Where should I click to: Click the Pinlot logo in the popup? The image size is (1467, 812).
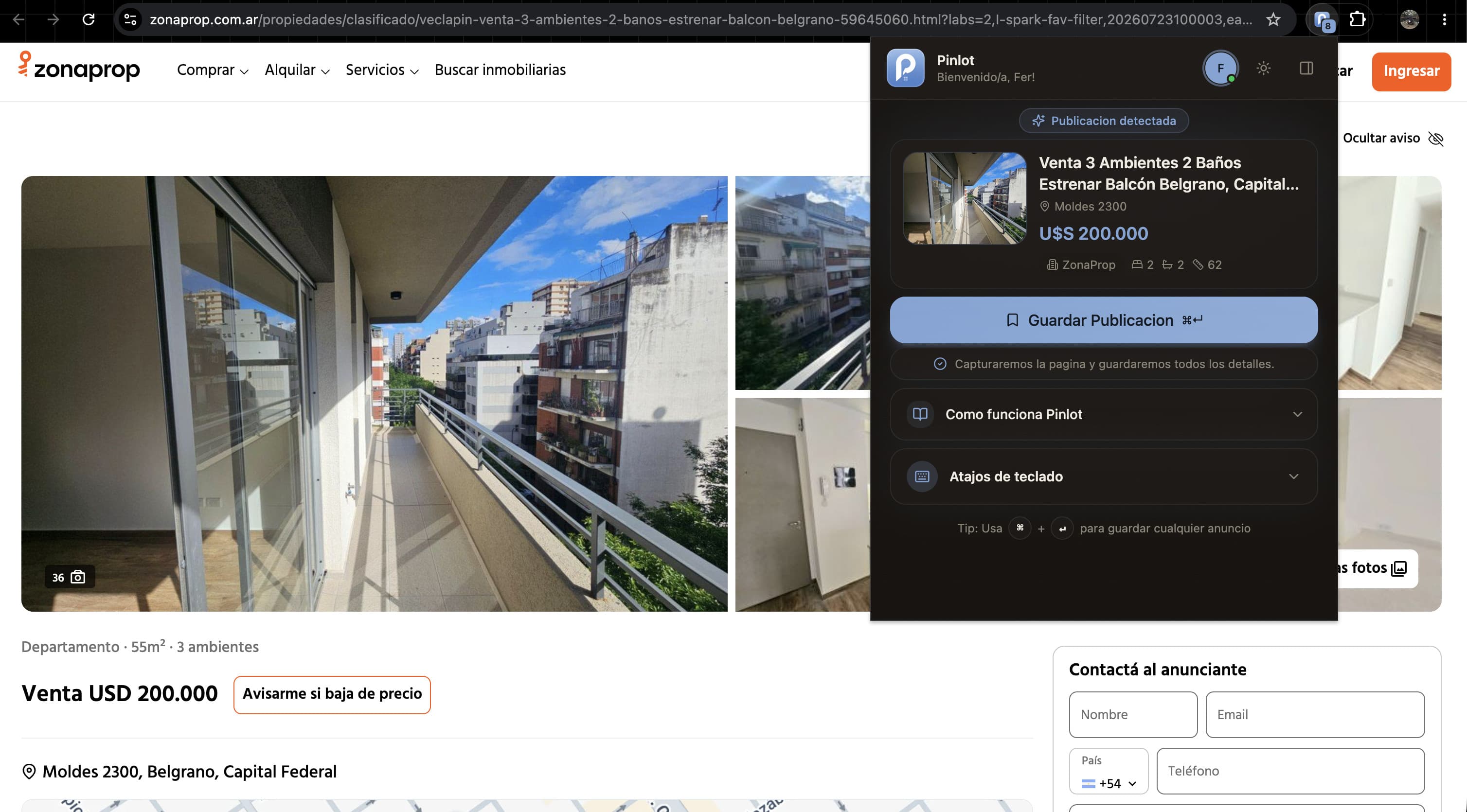(x=906, y=68)
